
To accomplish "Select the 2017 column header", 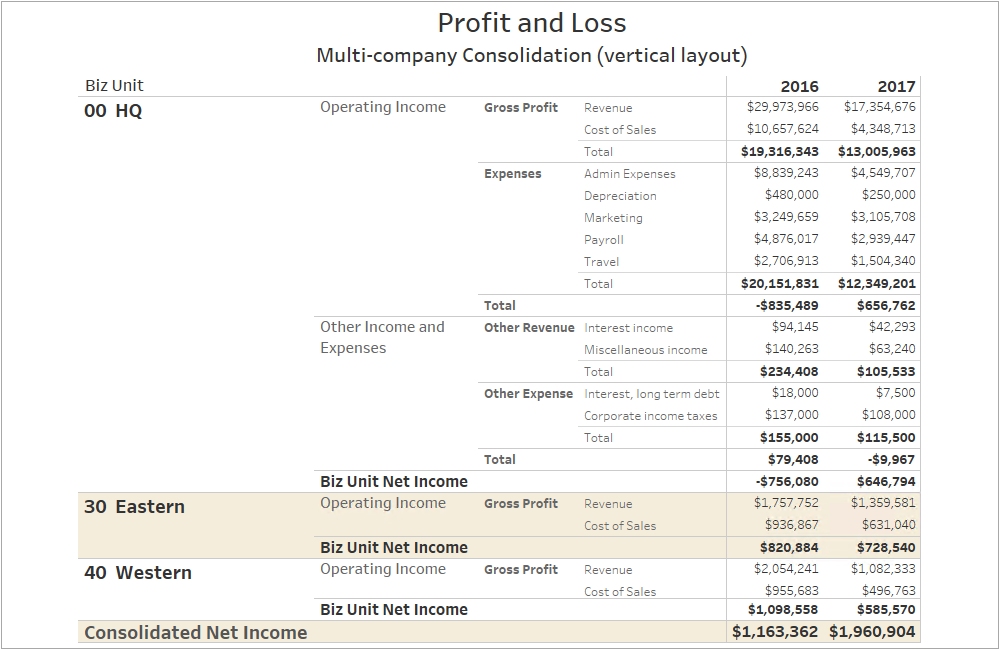I will pos(896,87).
